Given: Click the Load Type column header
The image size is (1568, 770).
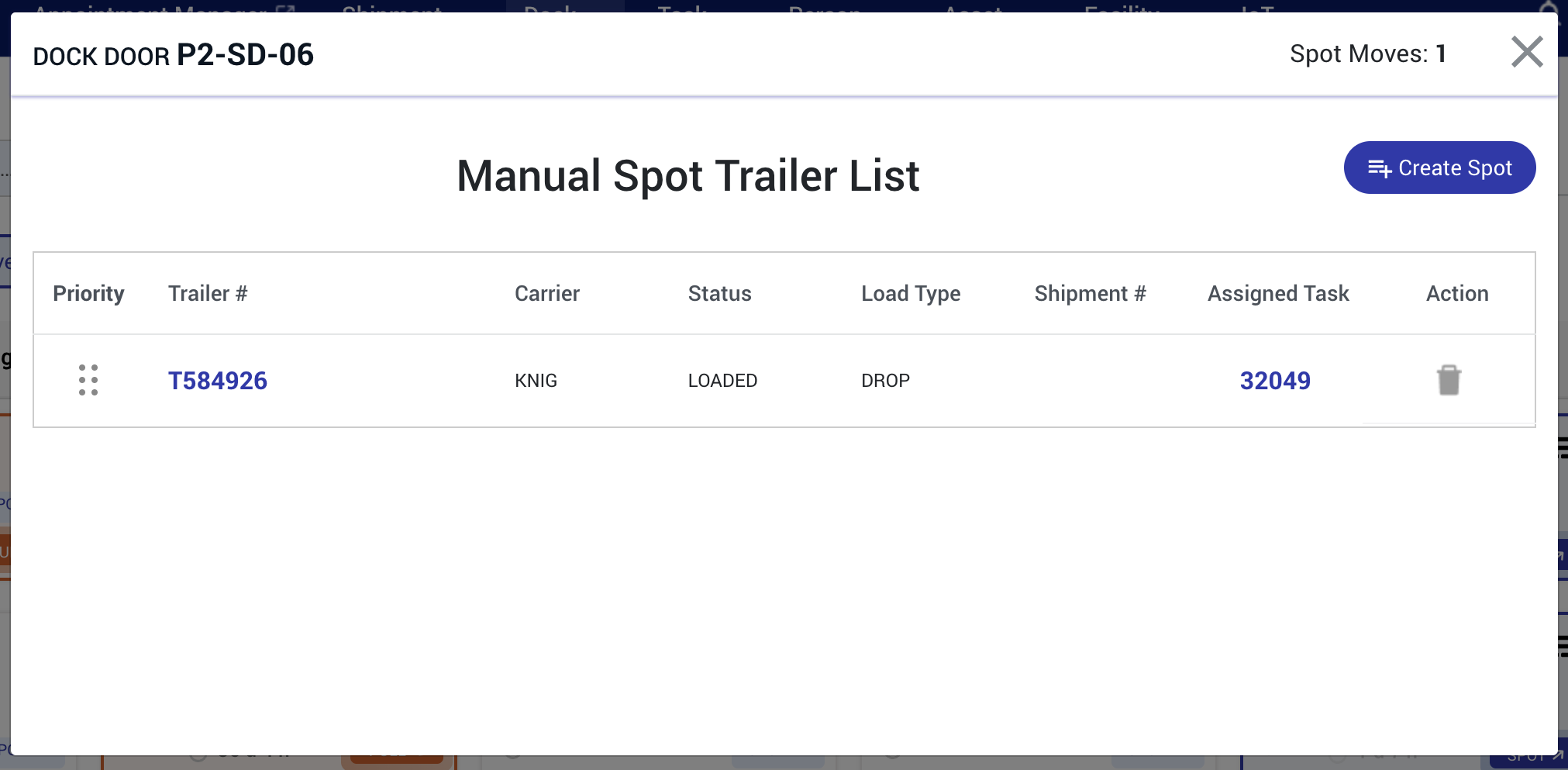Looking at the screenshot, I should point(911,293).
